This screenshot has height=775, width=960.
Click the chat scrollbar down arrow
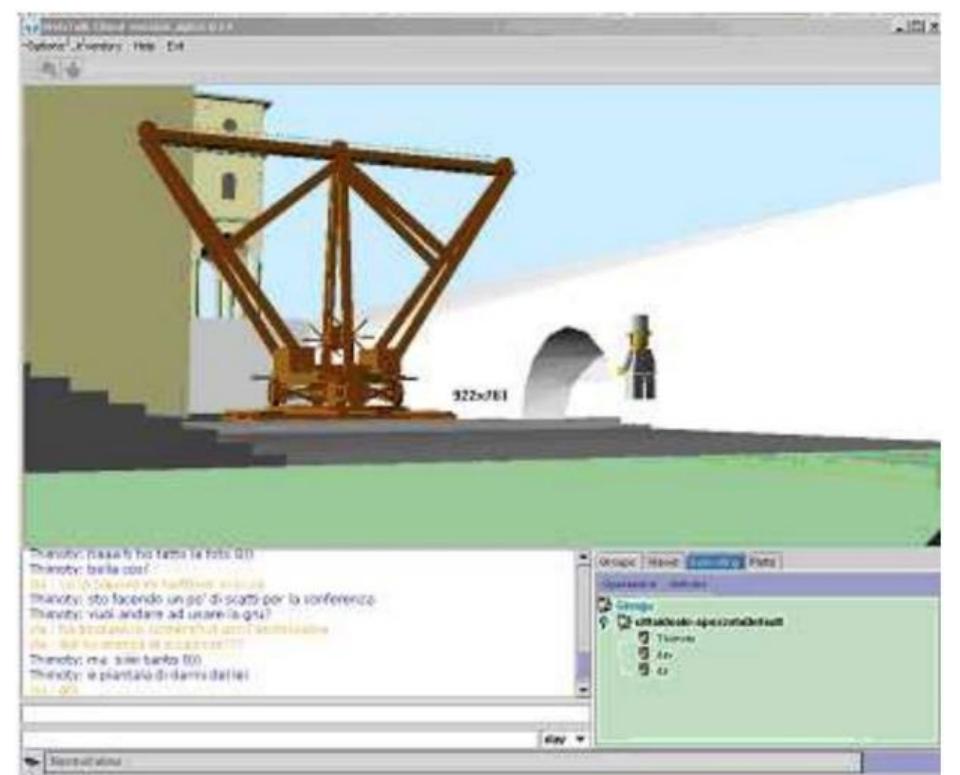pos(584,690)
